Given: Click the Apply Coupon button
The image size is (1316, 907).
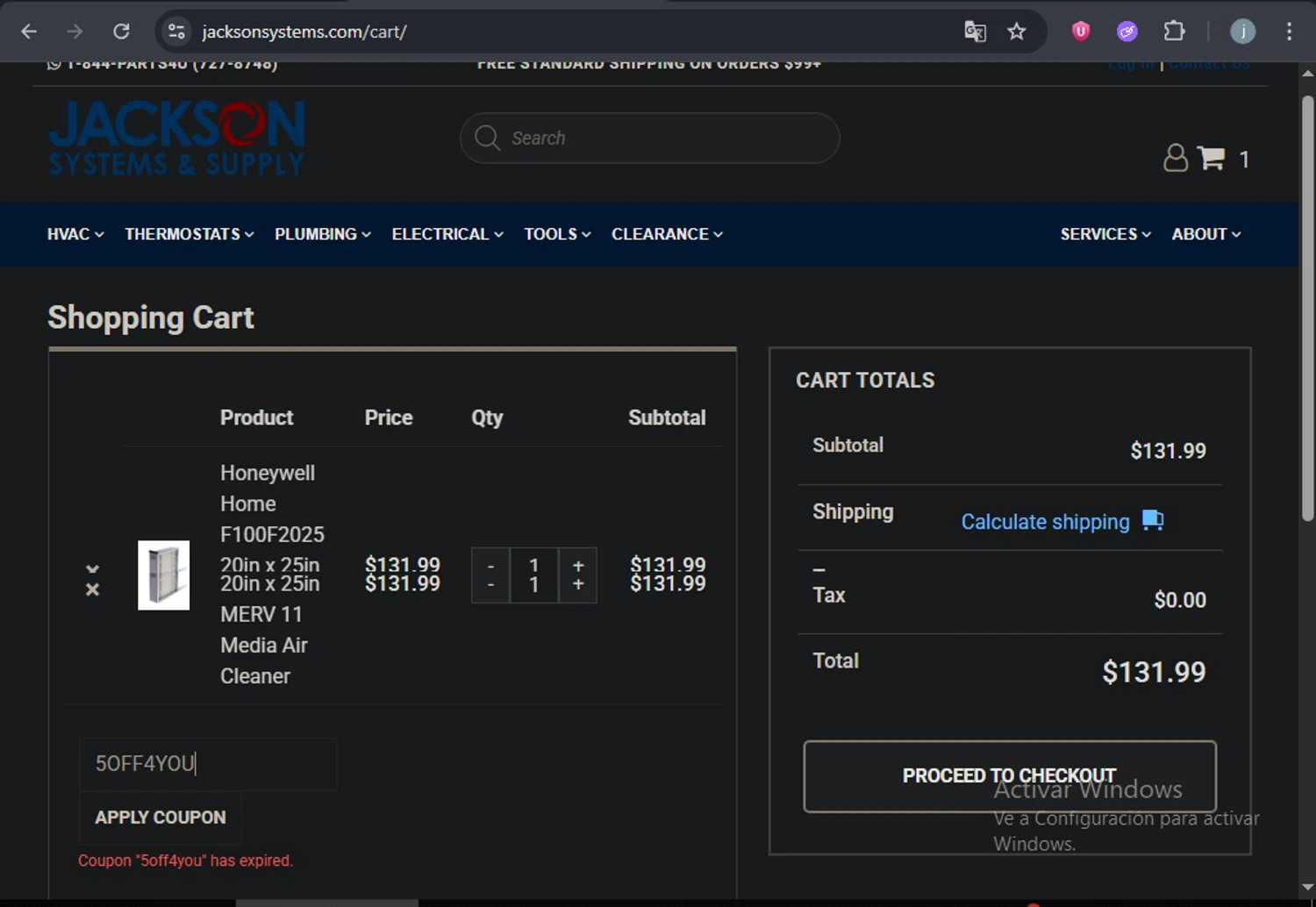Looking at the screenshot, I should pos(161,818).
